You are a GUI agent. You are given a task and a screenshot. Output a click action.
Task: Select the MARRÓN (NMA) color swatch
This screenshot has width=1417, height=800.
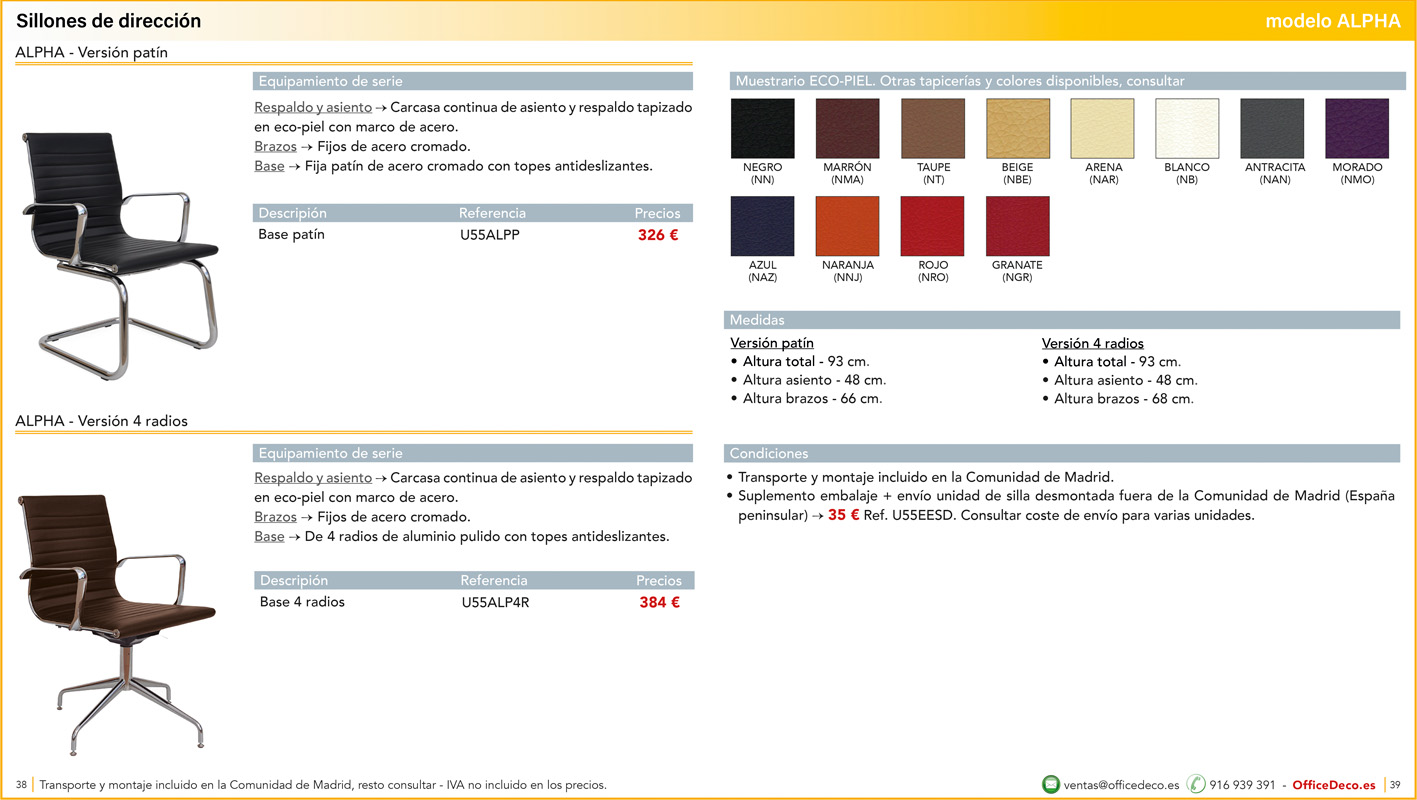[848, 128]
